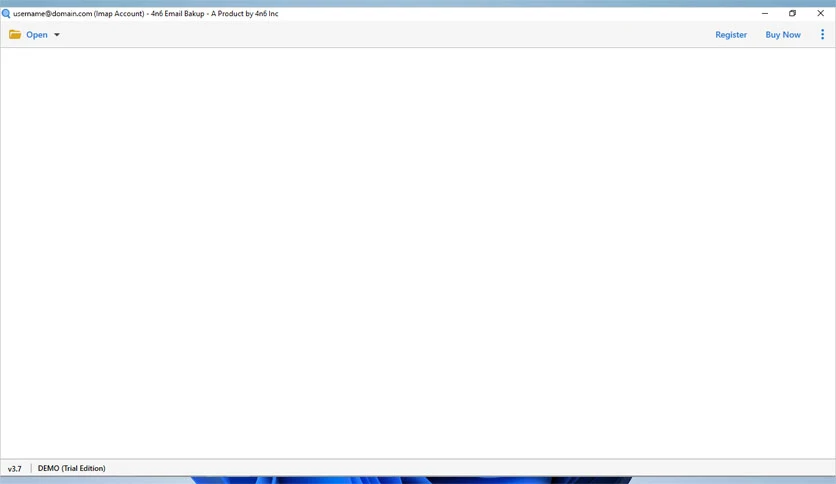Click the Open menu label

[x=37, y=35]
